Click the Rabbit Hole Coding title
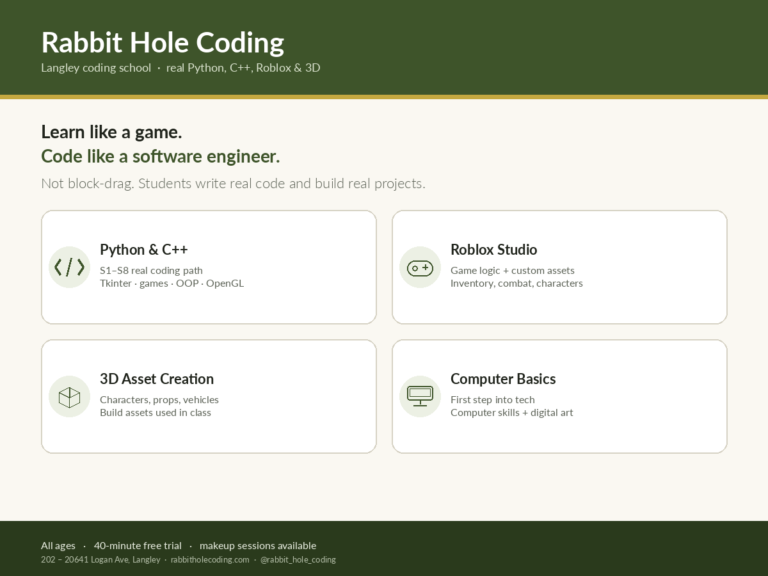Screen dimensions: 768x576 pyautogui.click(x=163, y=43)
